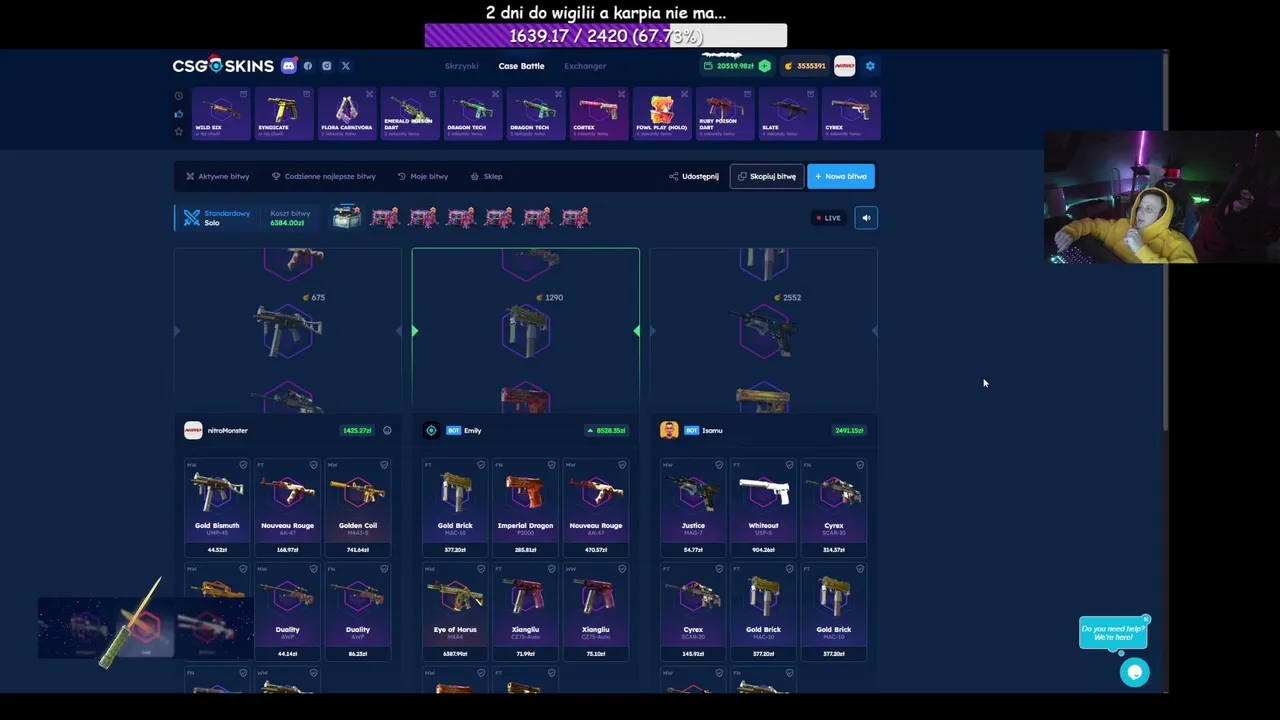Click the shield icon on Eye of Horus card
1280x720 pixels.
pos(481,569)
